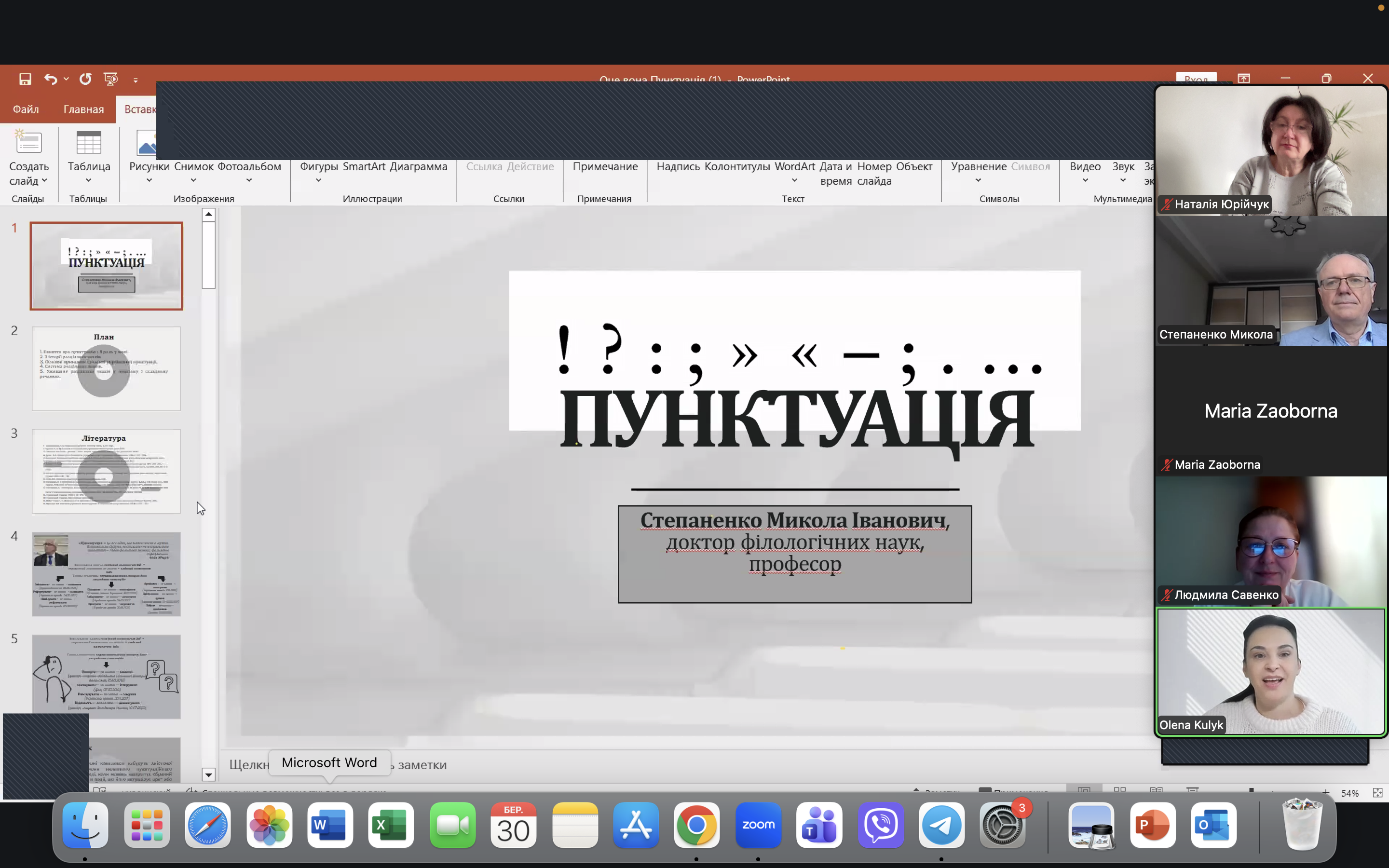Click the Undo arrow icon
Screen dimensions: 1389x868
[x=51, y=79]
